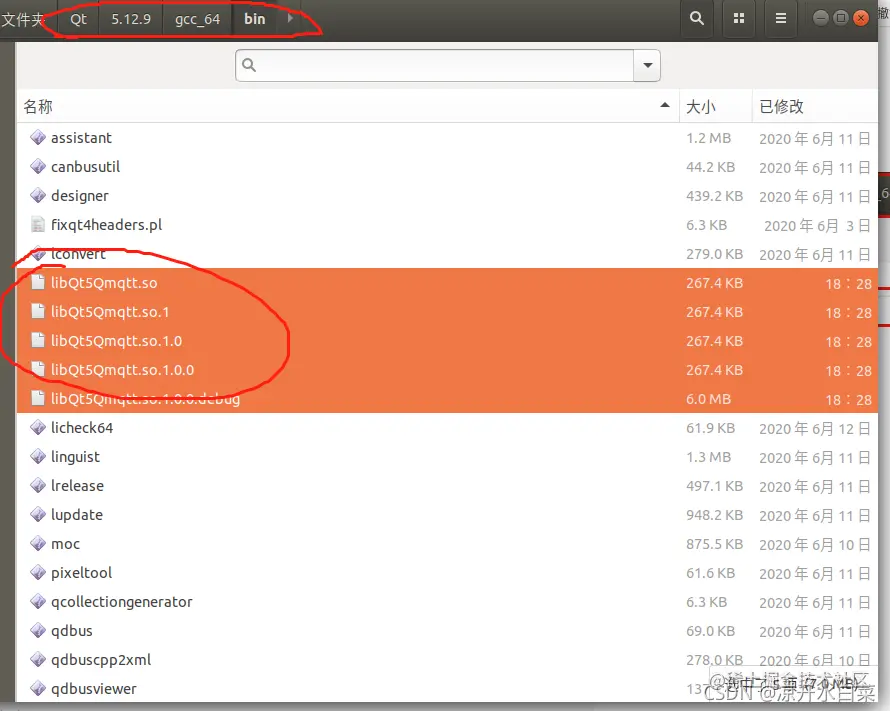Click the 1.2 MB size of assistant
The image size is (890, 711).
[708, 138]
